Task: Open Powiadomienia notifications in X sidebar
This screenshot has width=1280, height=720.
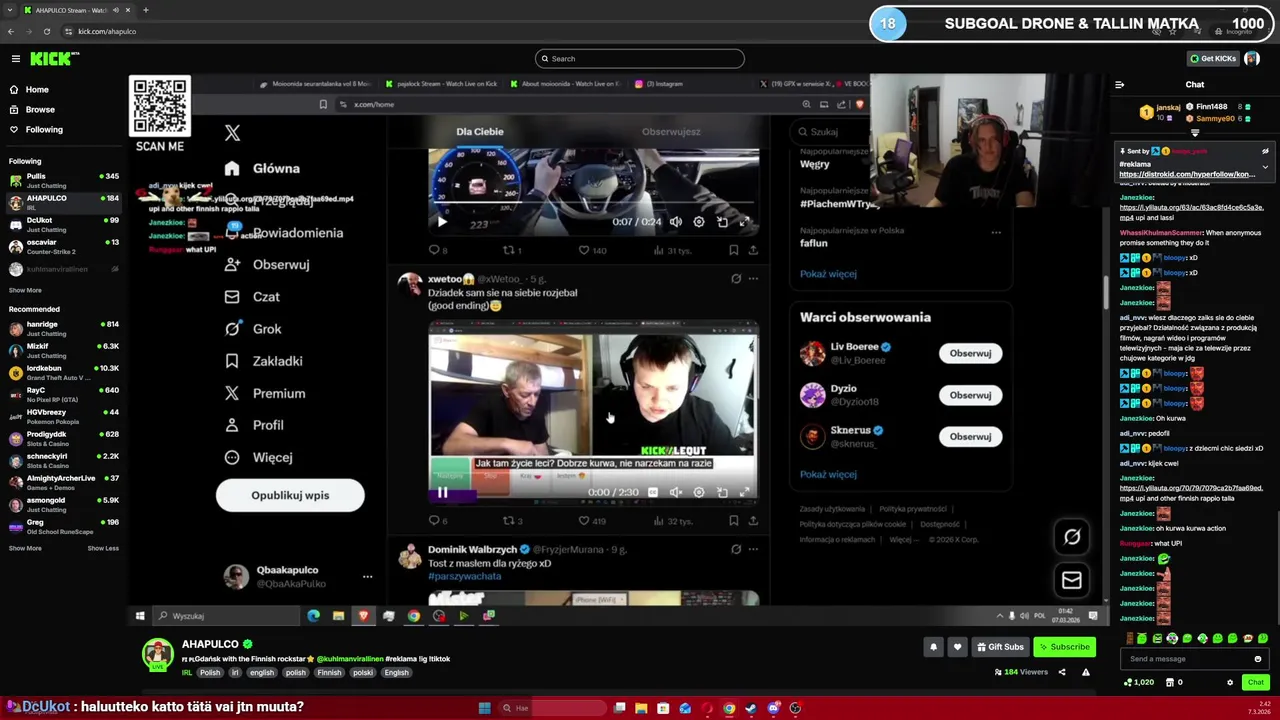Action: click(x=283, y=232)
